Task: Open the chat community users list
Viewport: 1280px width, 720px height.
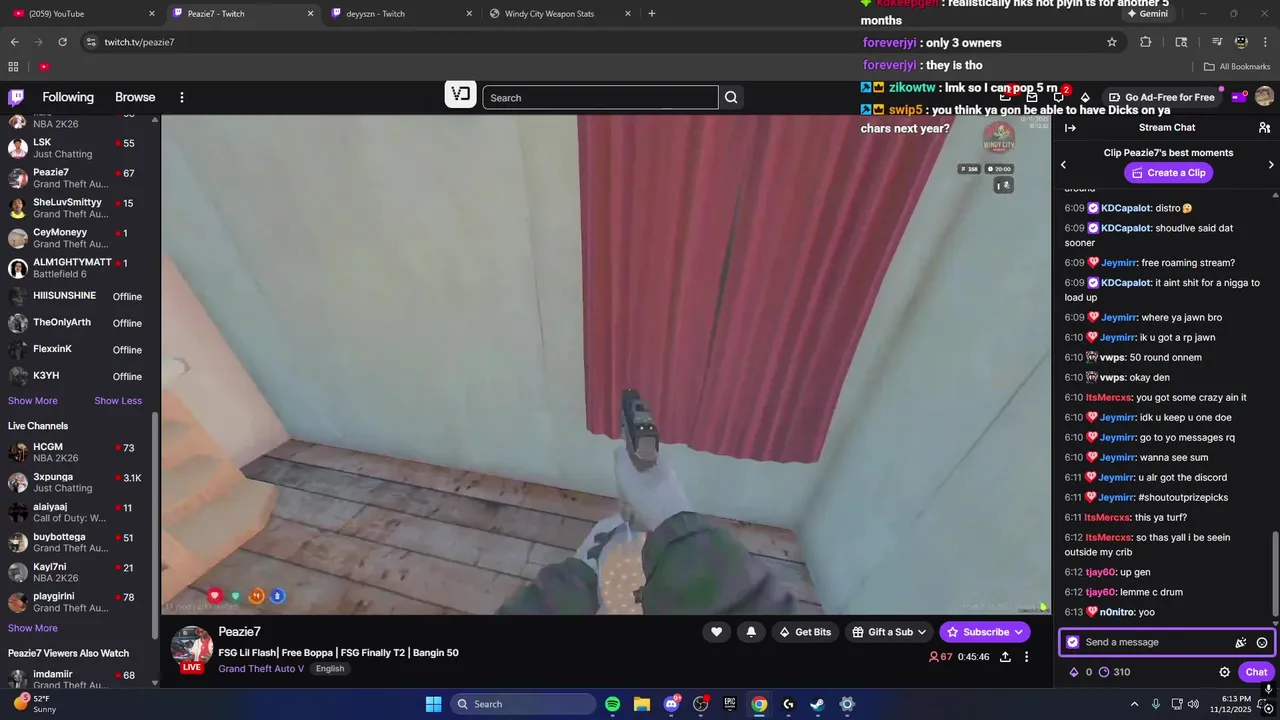Action: click(x=1264, y=127)
